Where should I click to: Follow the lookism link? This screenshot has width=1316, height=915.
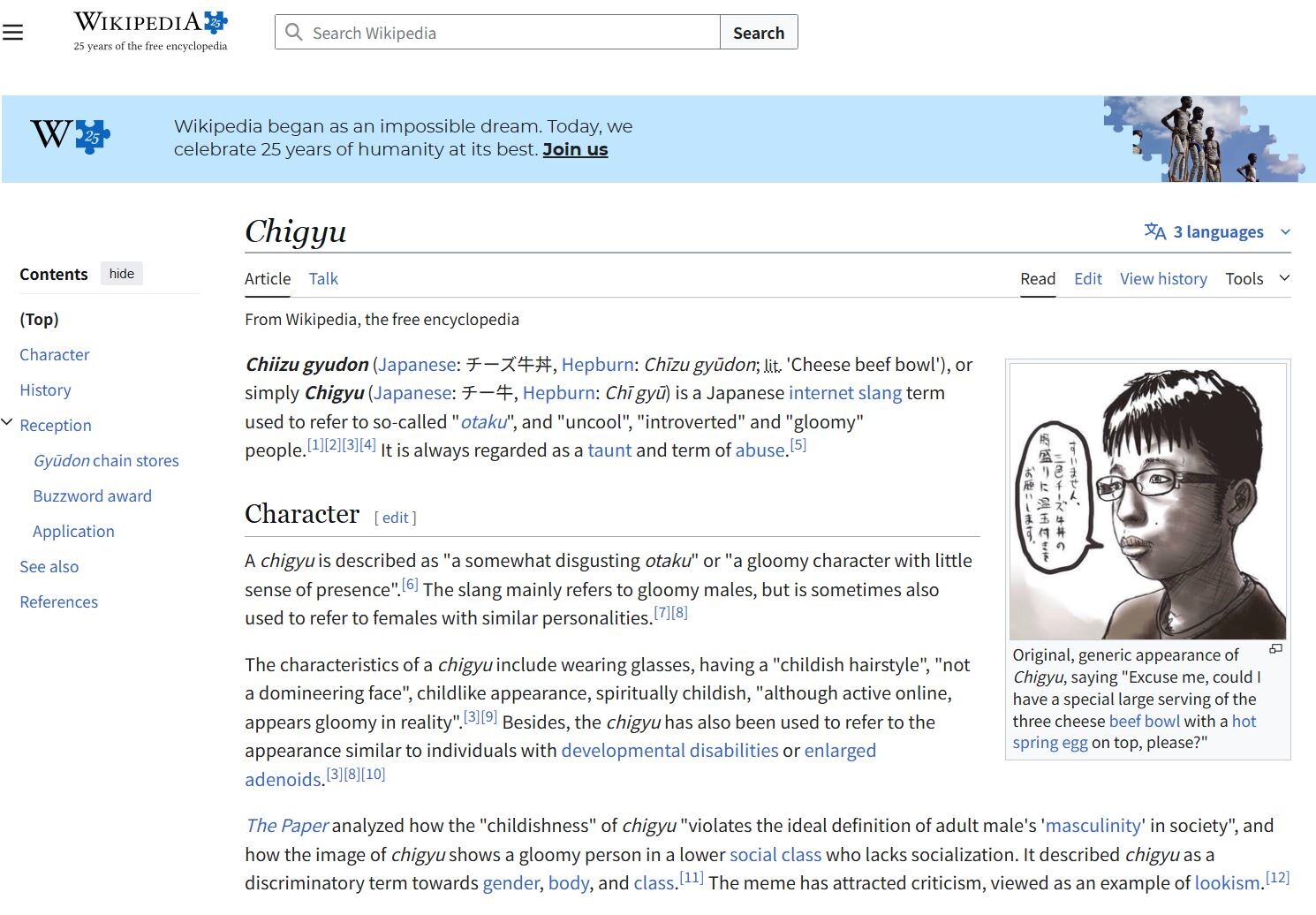coord(1228,882)
